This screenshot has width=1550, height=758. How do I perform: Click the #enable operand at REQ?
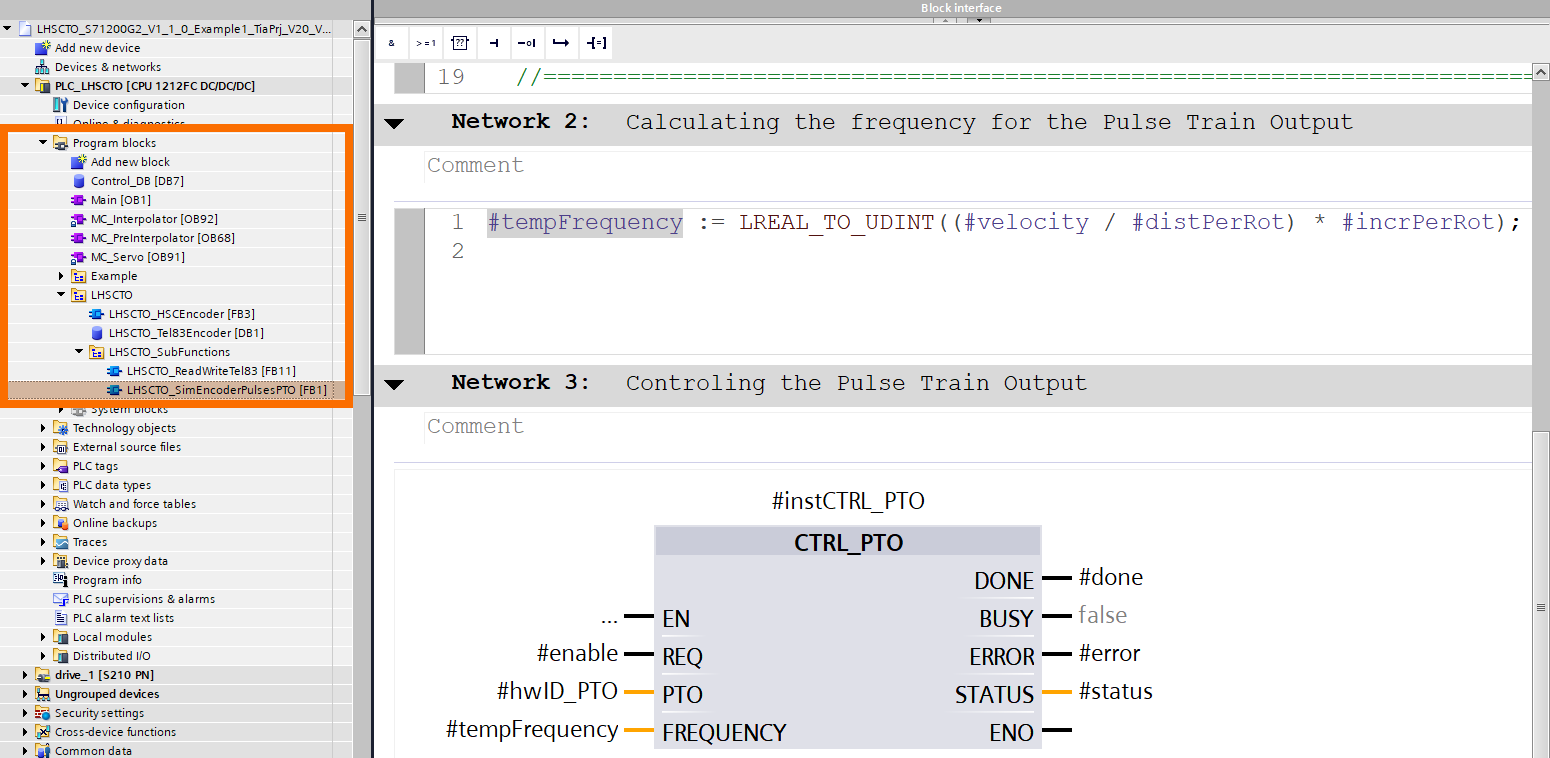point(577,654)
